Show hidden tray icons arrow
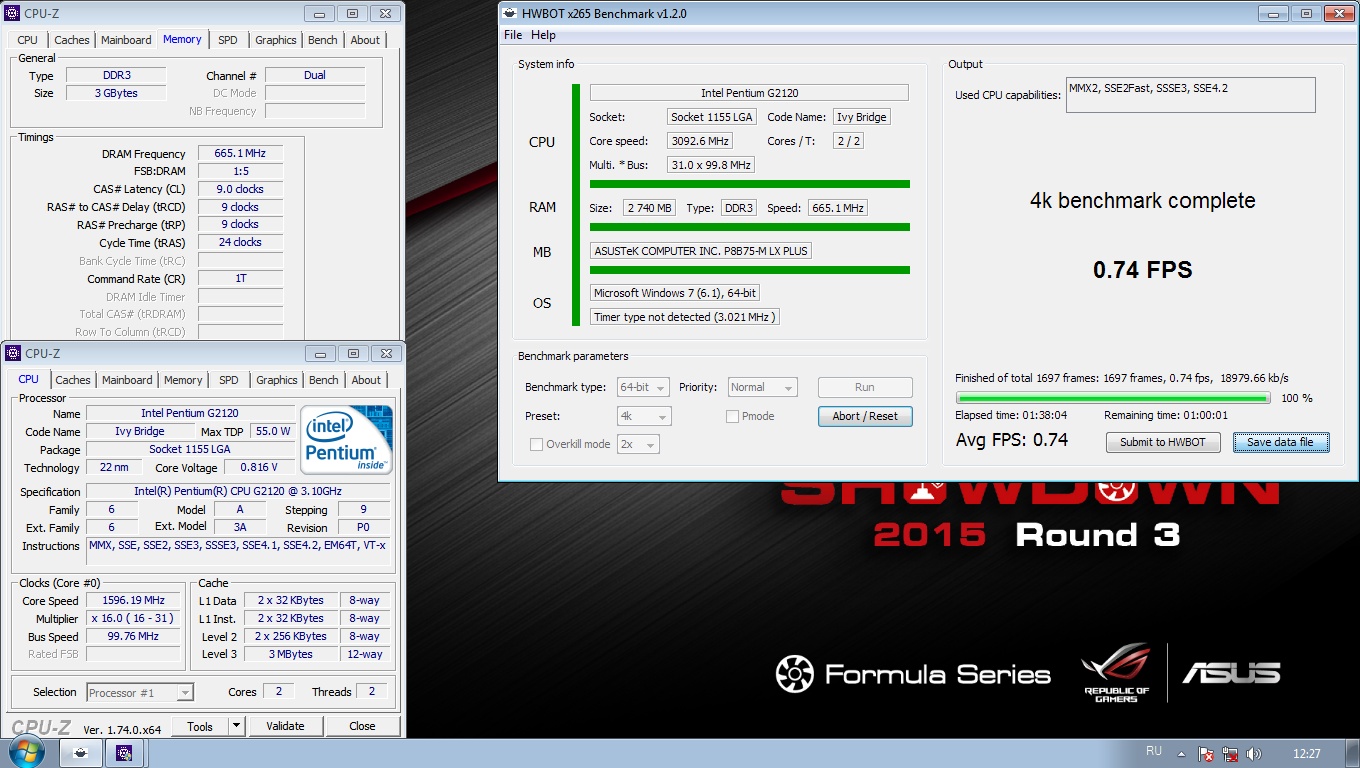Viewport: 1360px width, 768px height. point(1181,754)
